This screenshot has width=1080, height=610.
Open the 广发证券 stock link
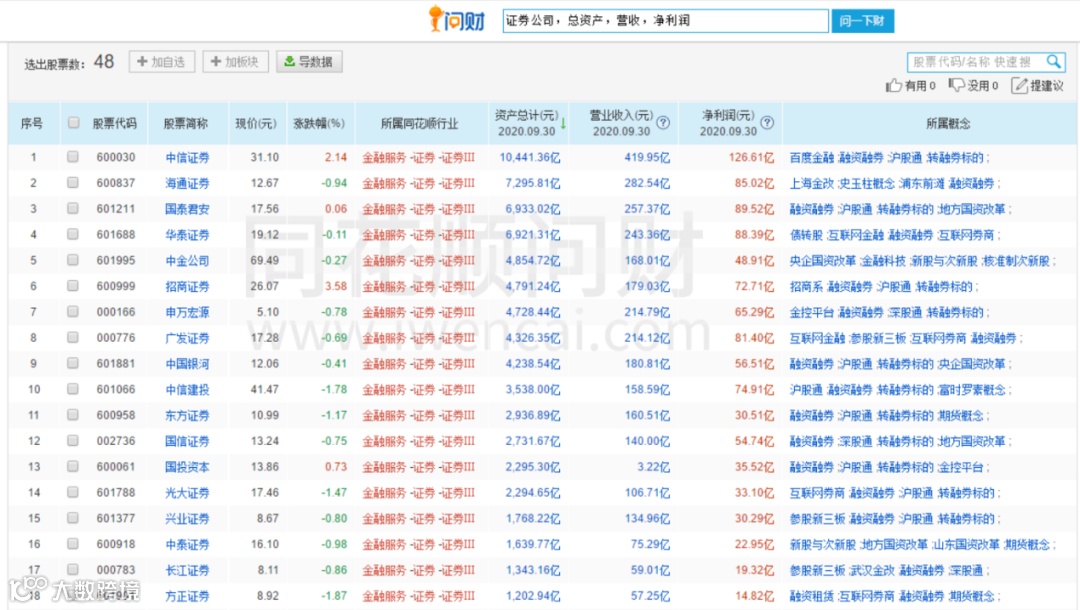point(187,338)
